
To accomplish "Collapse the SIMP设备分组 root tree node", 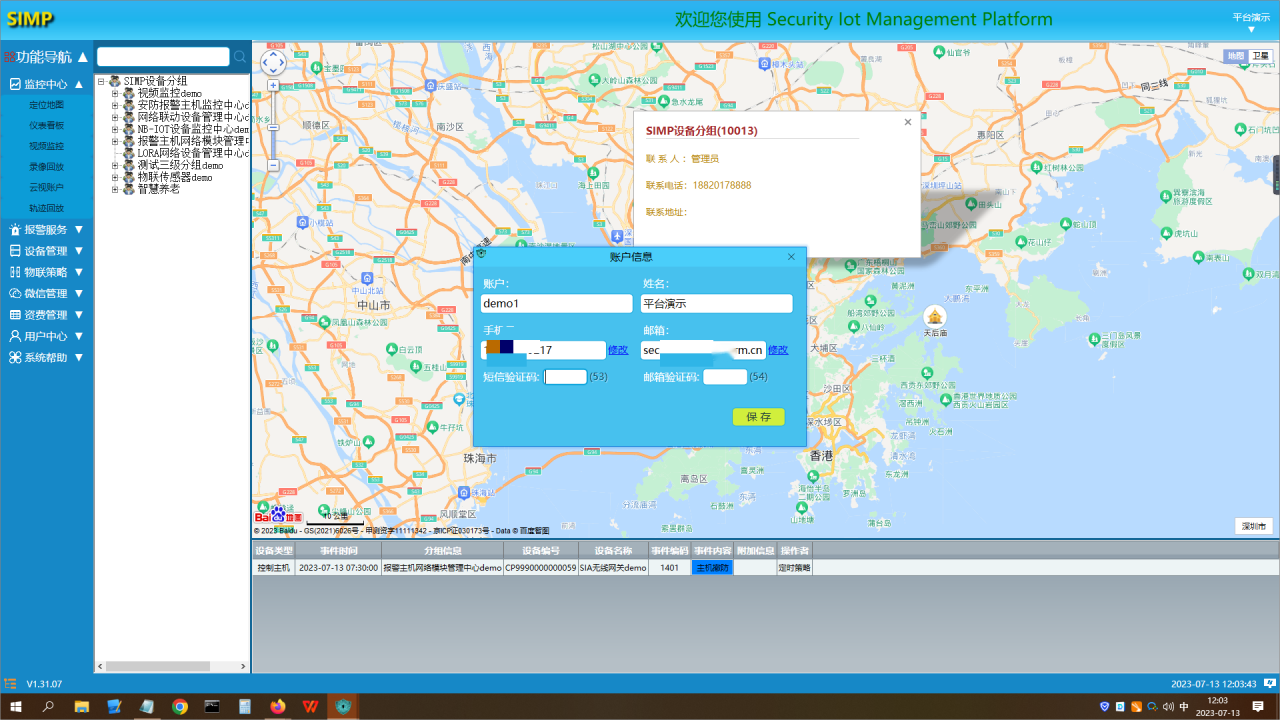I will [101, 81].
